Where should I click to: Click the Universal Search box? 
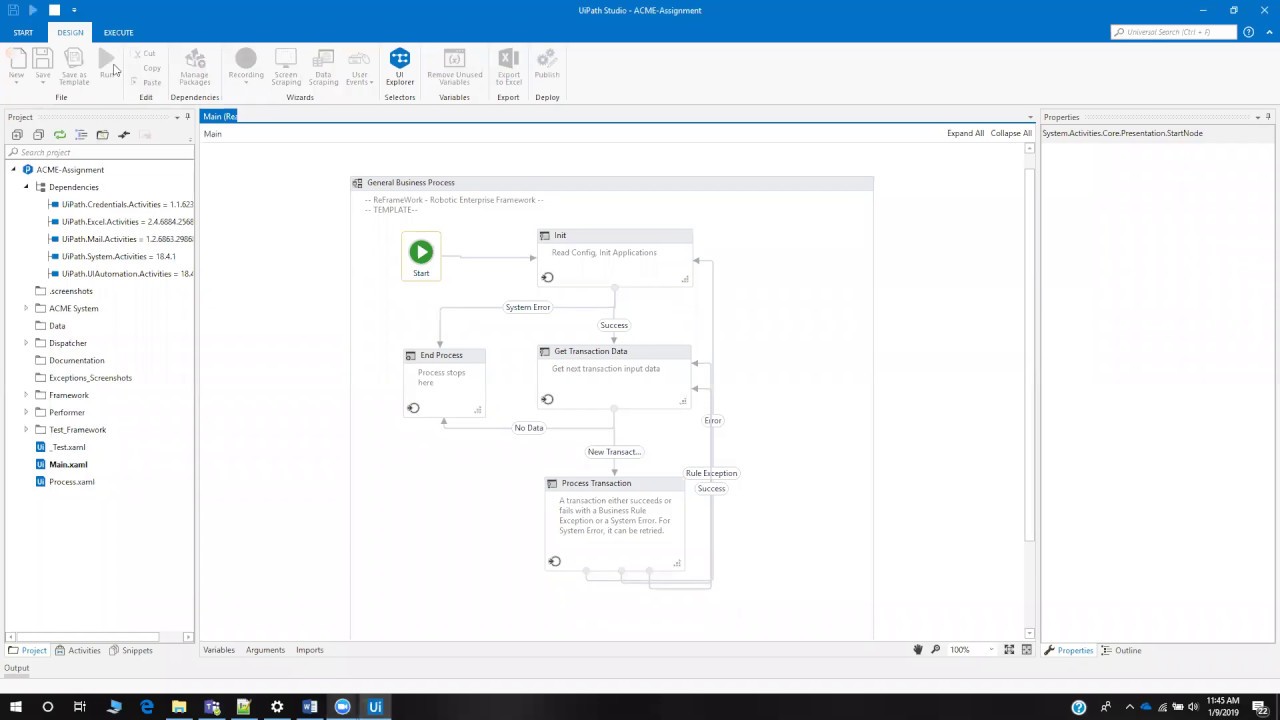(1174, 32)
